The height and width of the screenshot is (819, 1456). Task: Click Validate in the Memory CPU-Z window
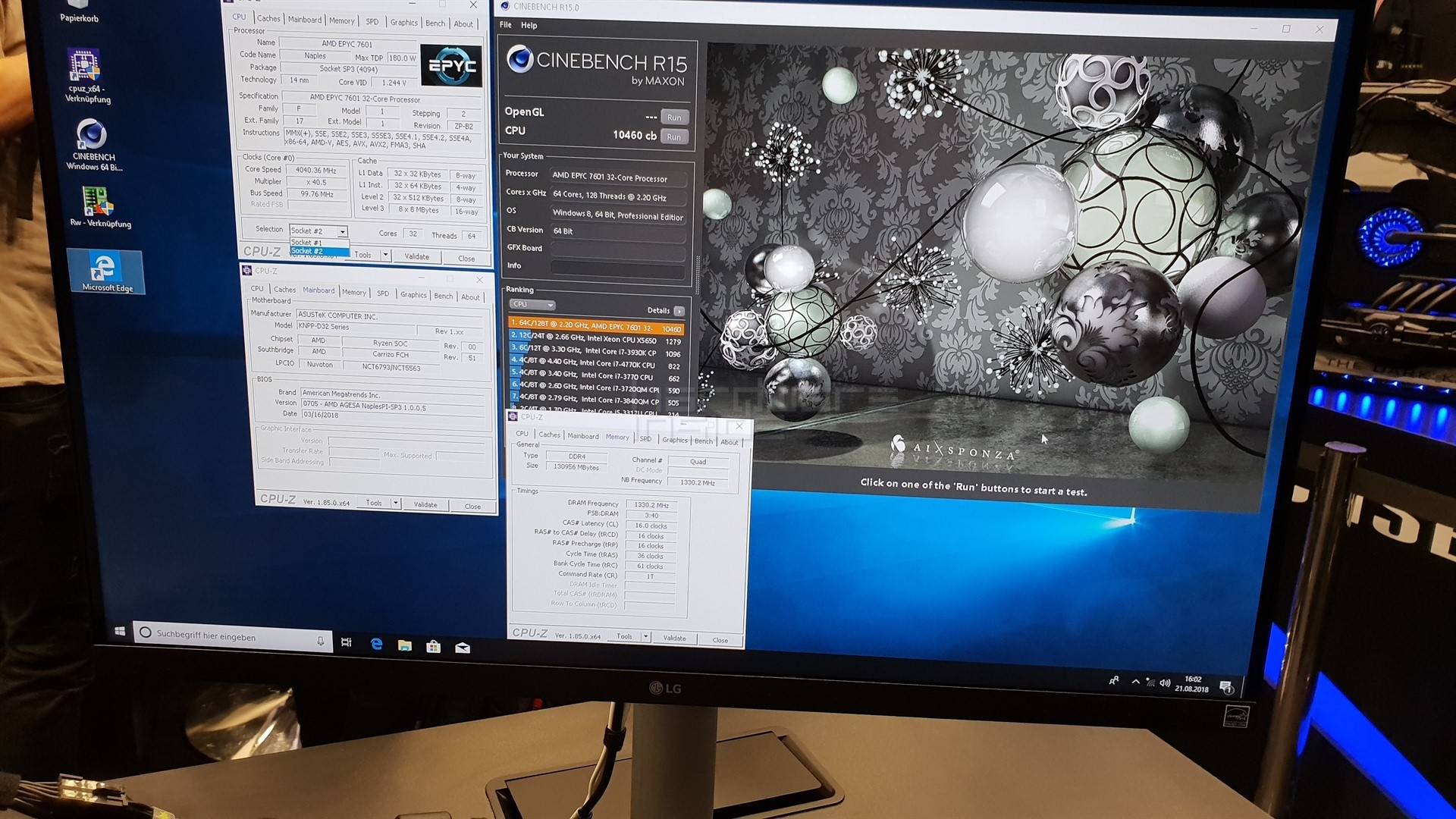674,638
